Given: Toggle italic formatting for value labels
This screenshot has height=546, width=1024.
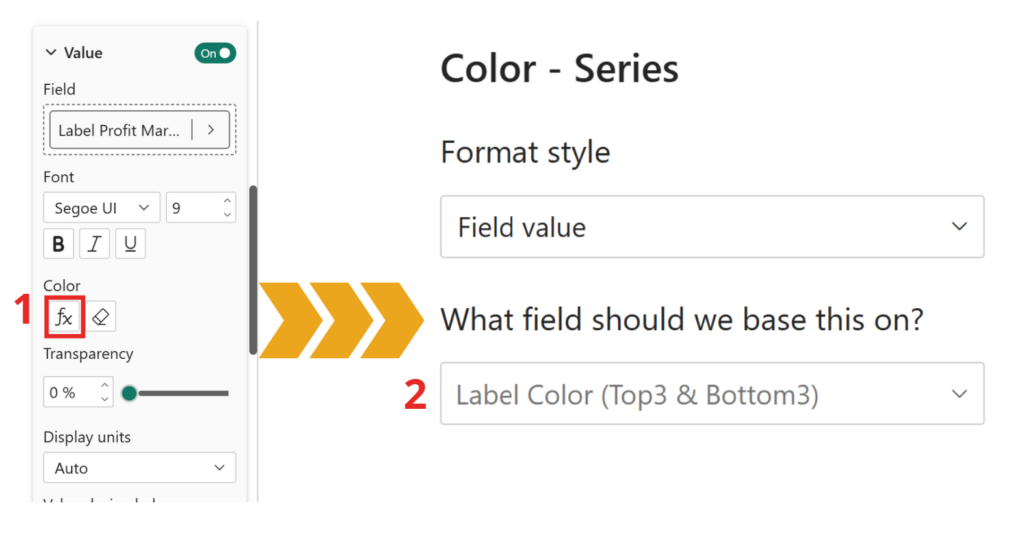Looking at the screenshot, I should (x=94, y=244).
